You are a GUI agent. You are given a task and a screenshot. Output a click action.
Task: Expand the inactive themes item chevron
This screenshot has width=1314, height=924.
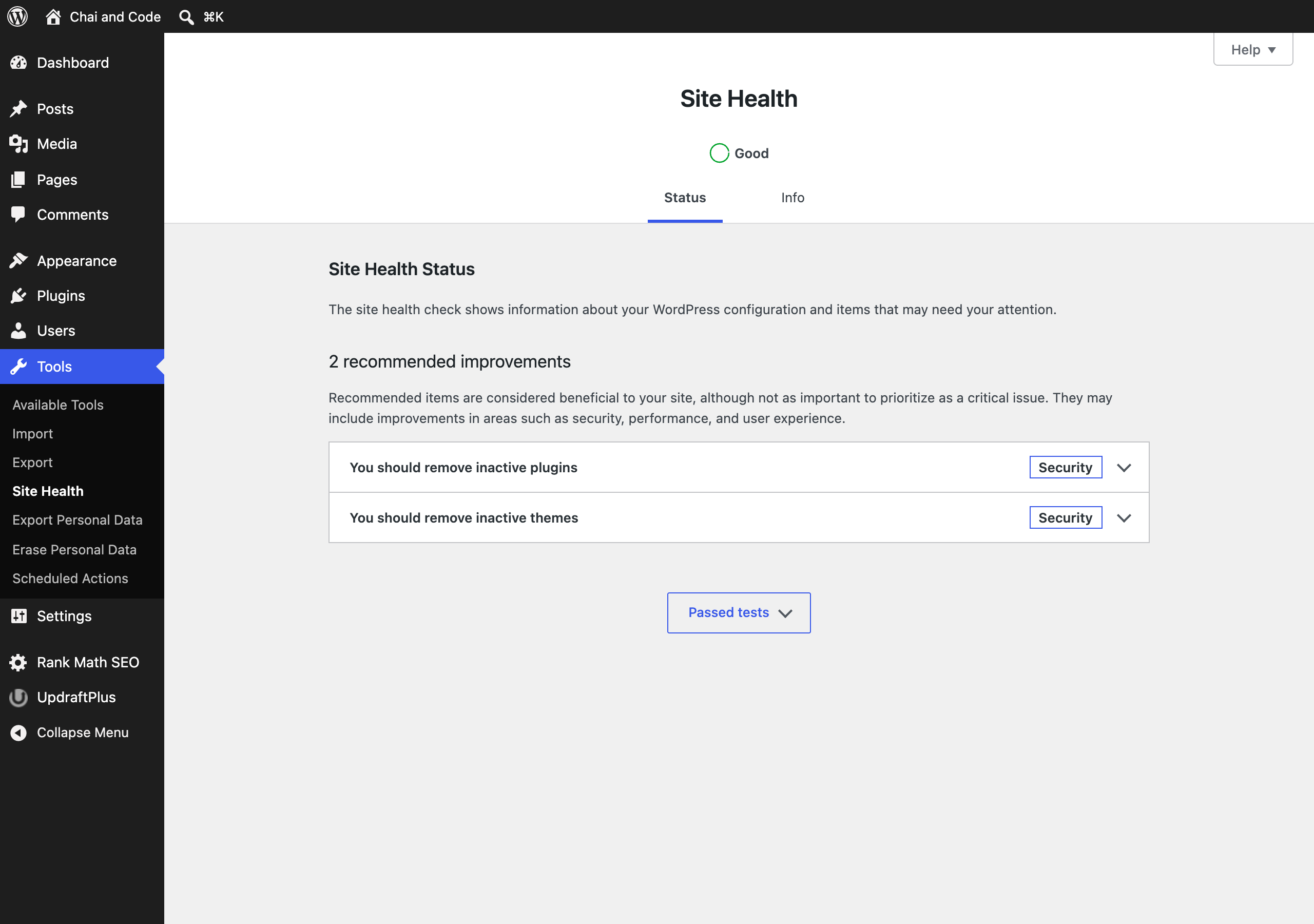pos(1124,518)
